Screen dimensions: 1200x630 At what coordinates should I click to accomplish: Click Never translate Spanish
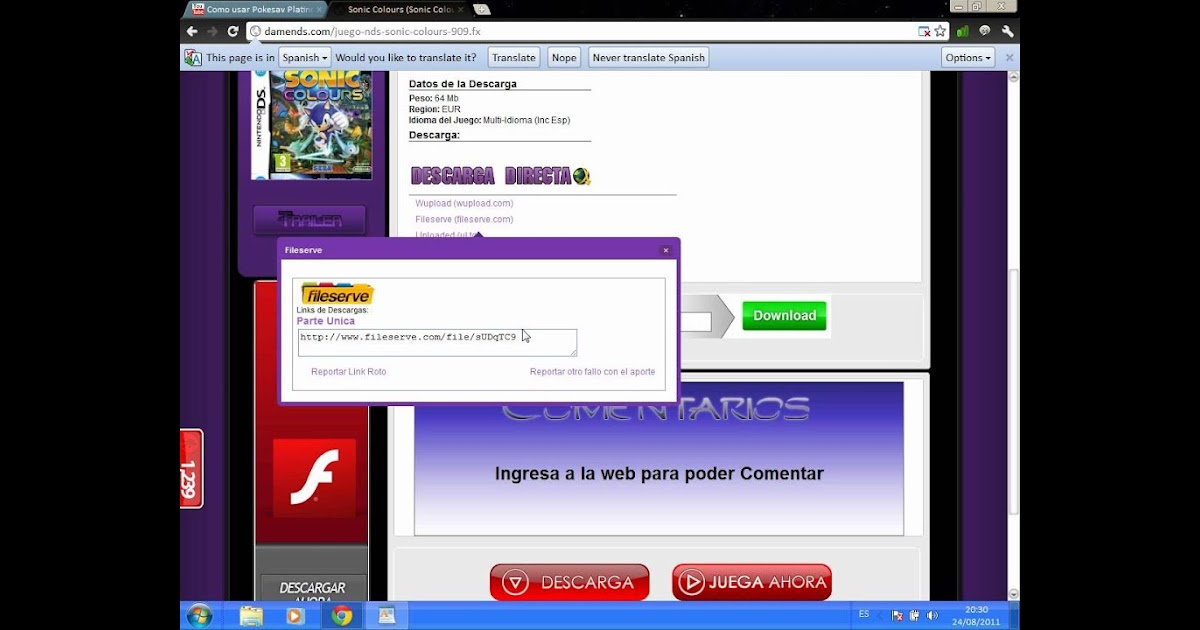click(x=648, y=58)
